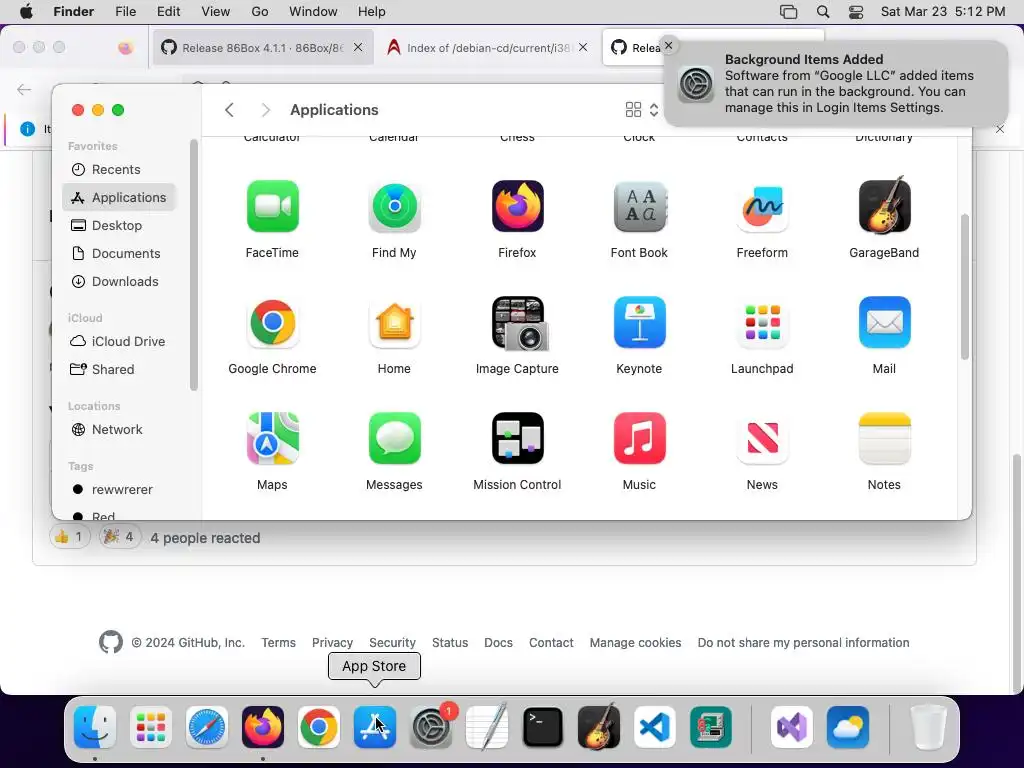Open Documents in Finder sidebar
Screen dimensions: 1024x768
pyautogui.click(x=119, y=253)
